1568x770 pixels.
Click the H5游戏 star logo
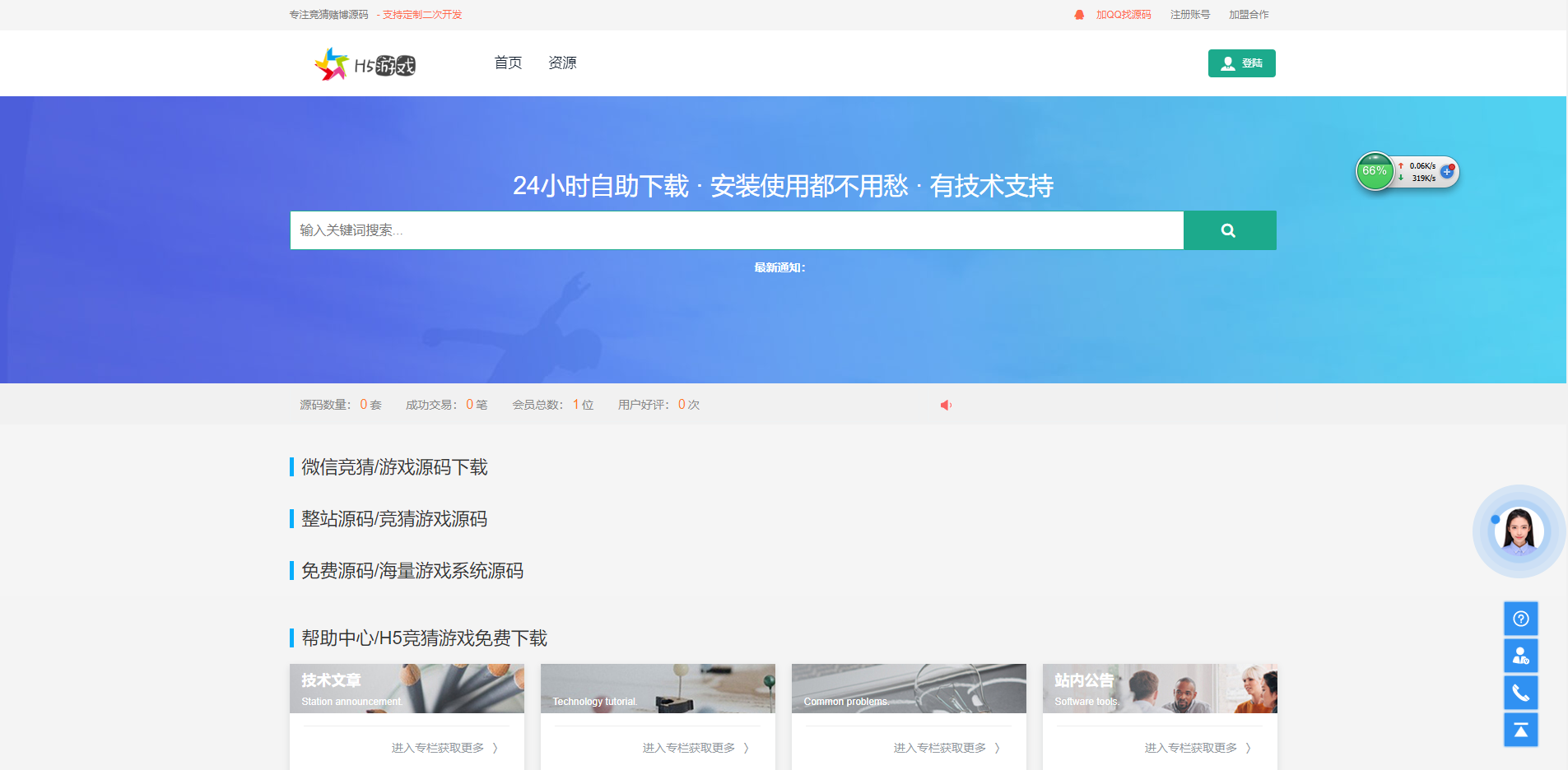331,63
